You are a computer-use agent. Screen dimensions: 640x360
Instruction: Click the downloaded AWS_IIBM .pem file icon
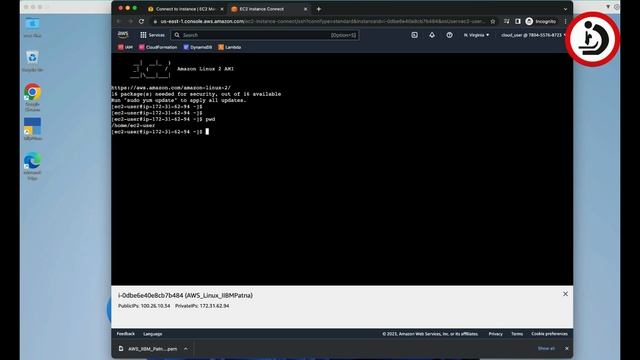[x=121, y=349]
